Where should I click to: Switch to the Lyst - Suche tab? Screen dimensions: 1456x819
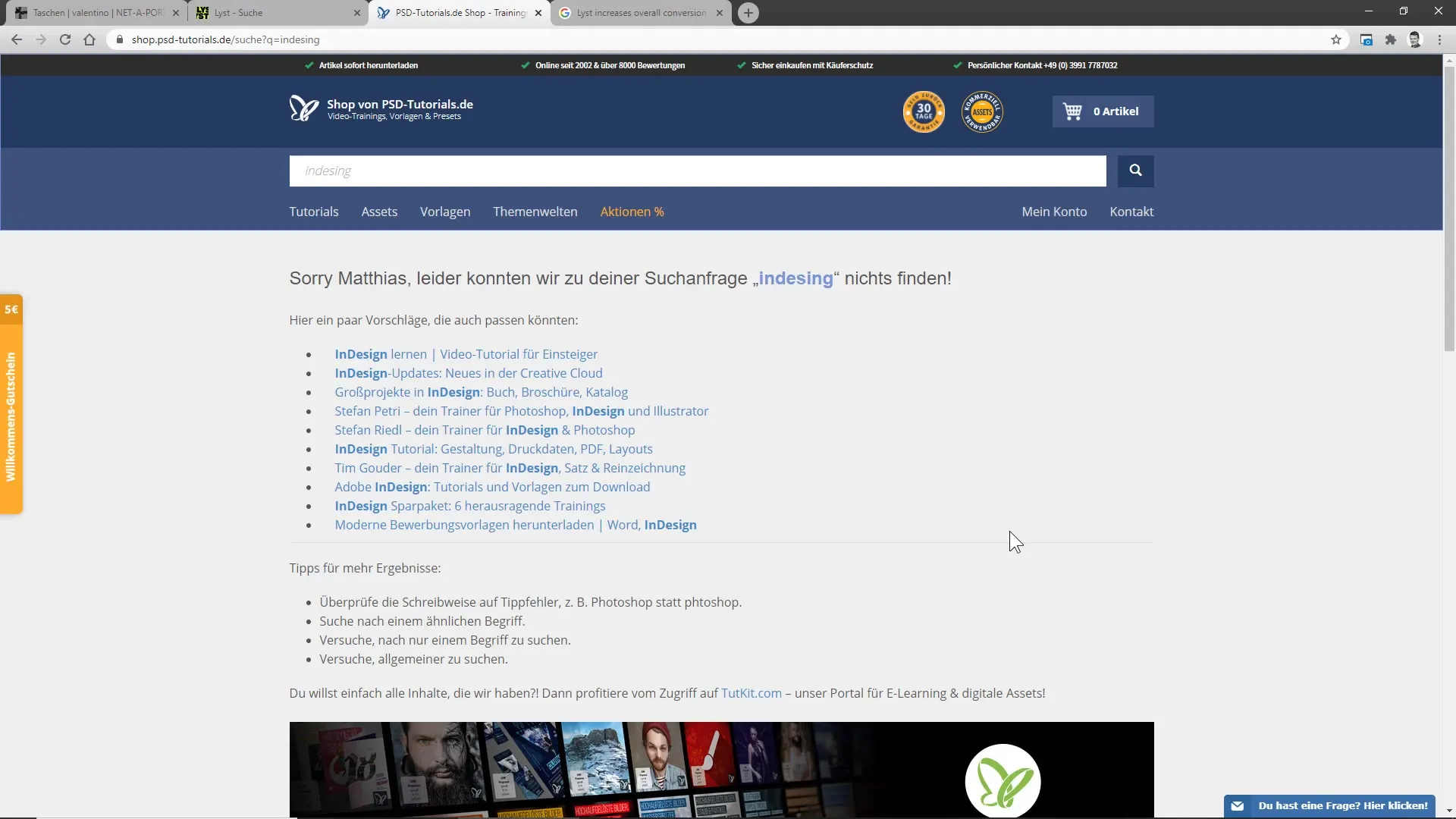277,13
